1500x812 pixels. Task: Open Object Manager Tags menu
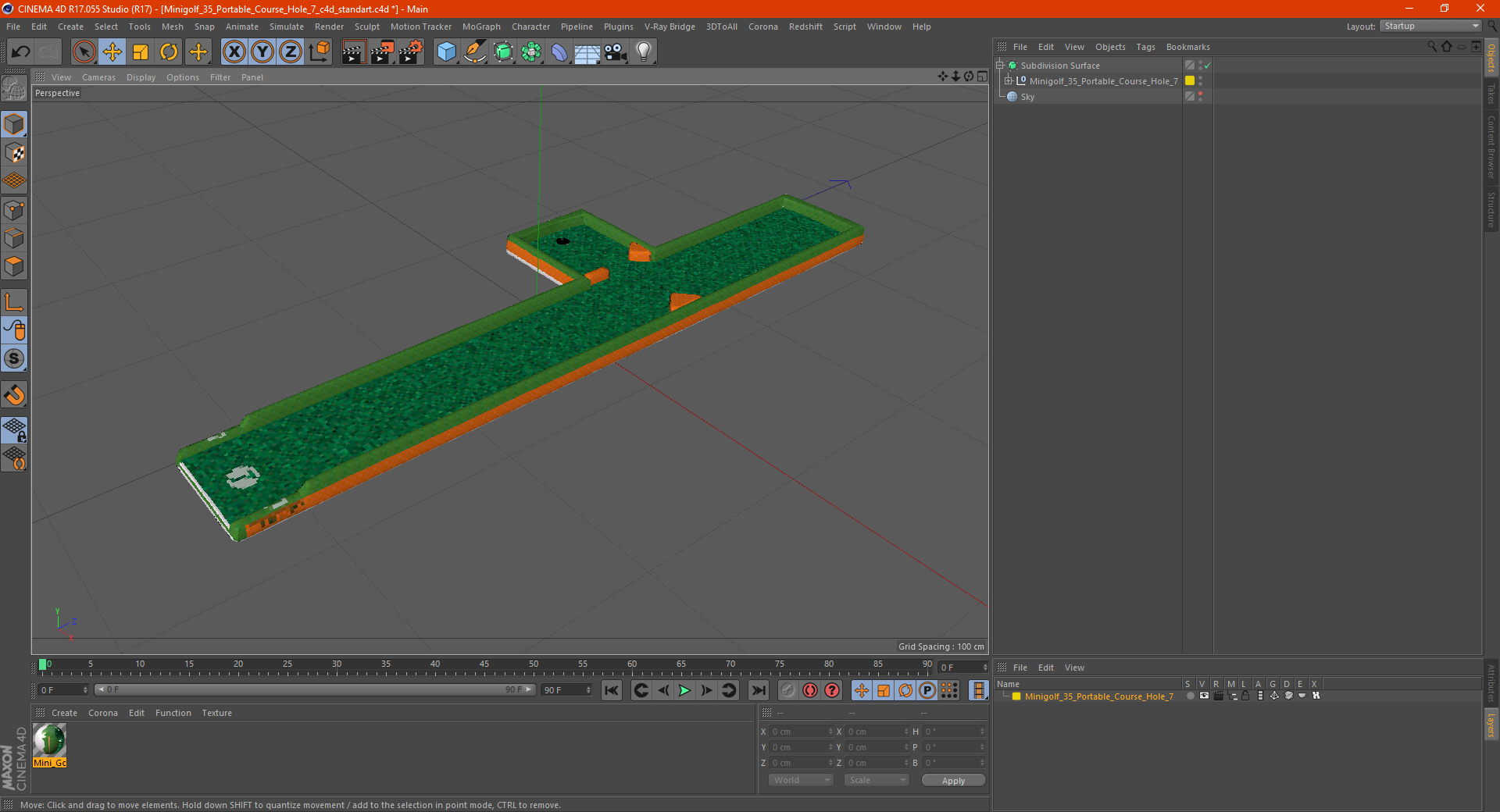tap(1145, 47)
